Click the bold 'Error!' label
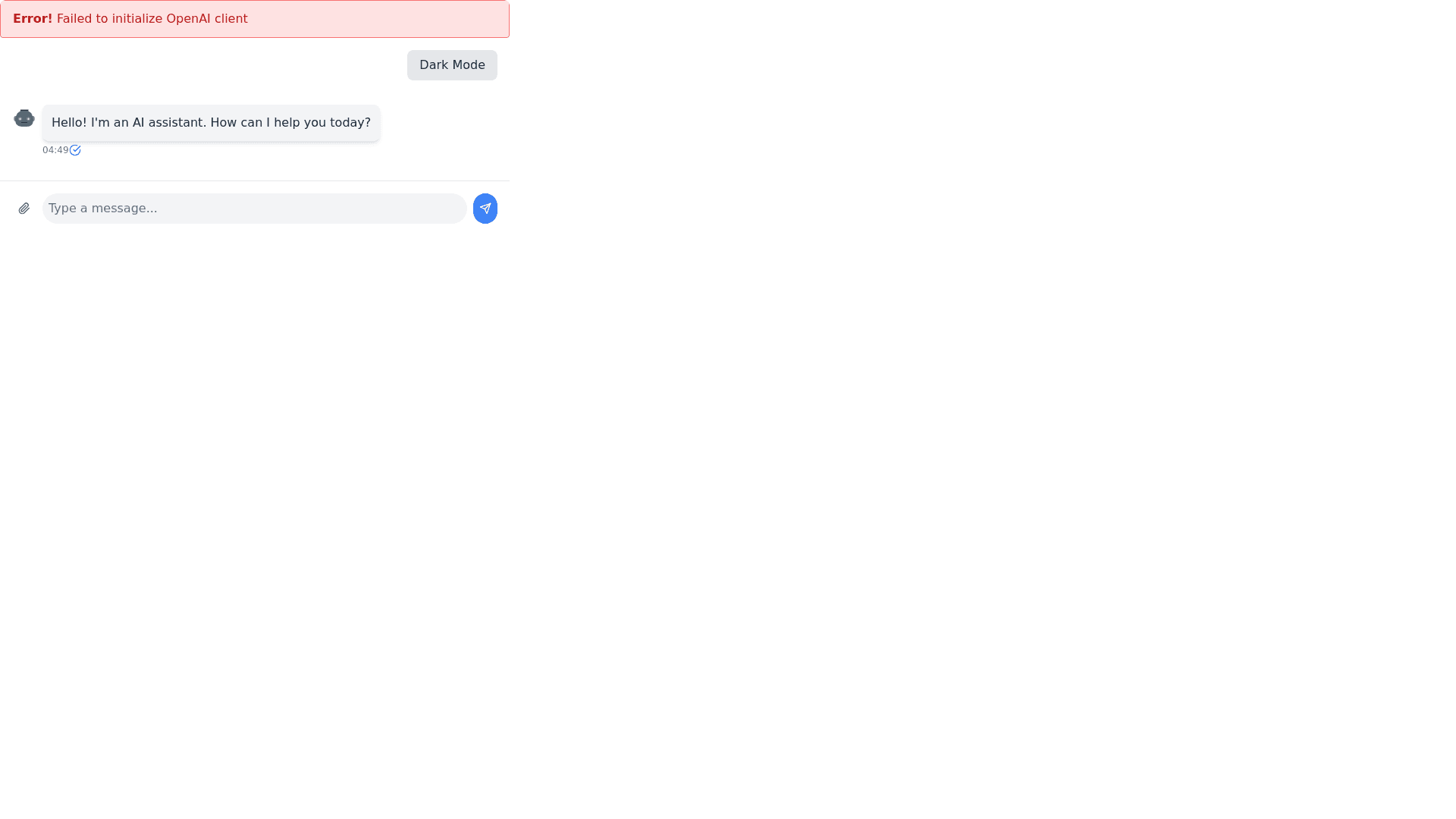This screenshot has width=1456, height=819. pos(33,19)
